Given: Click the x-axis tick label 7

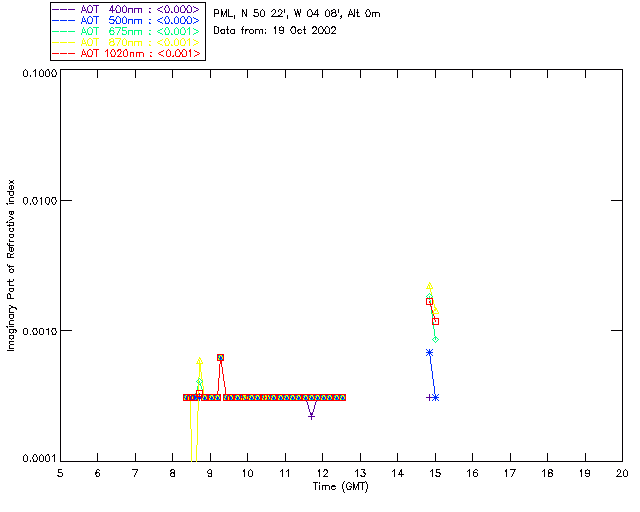Looking at the screenshot, I should pyautogui.click(x=135, y=473).
